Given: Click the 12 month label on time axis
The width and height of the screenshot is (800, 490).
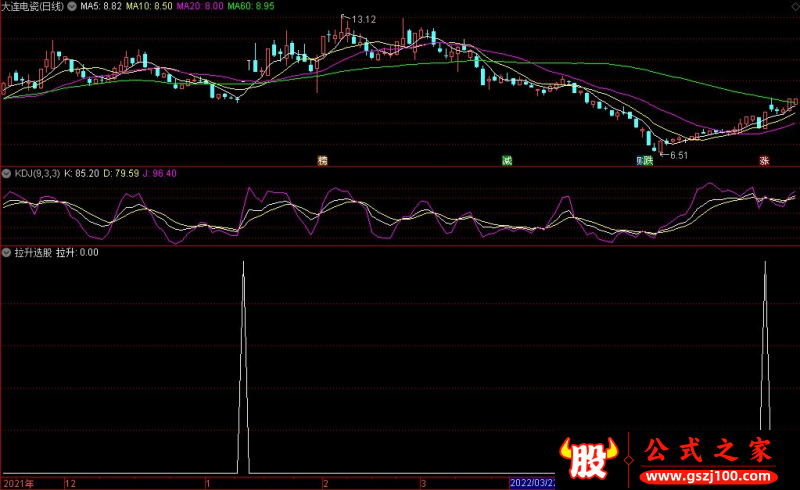Looking at the screenshot, I should point(70,483).
